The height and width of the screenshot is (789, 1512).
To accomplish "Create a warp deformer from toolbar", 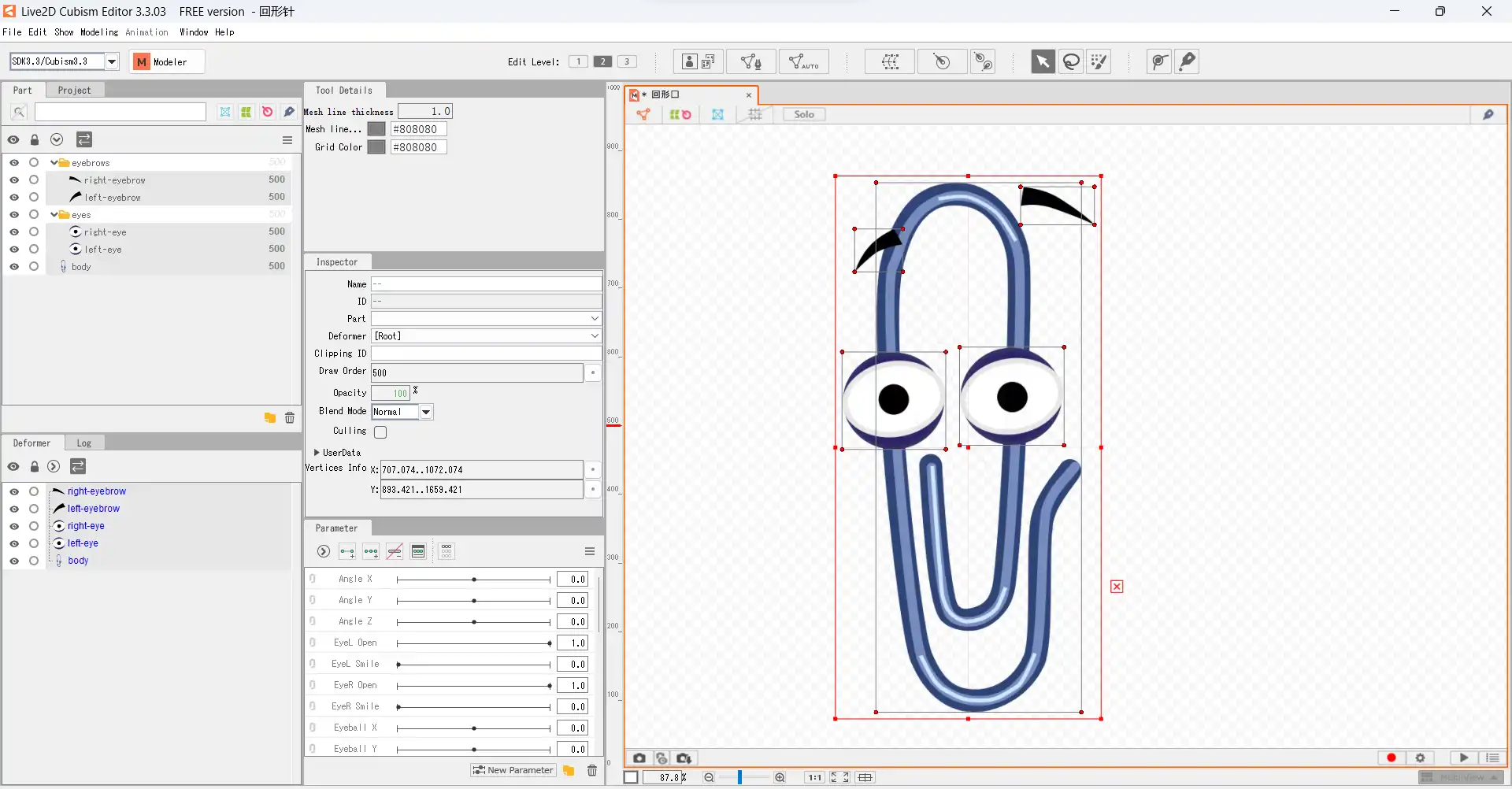I will [891, 61].
